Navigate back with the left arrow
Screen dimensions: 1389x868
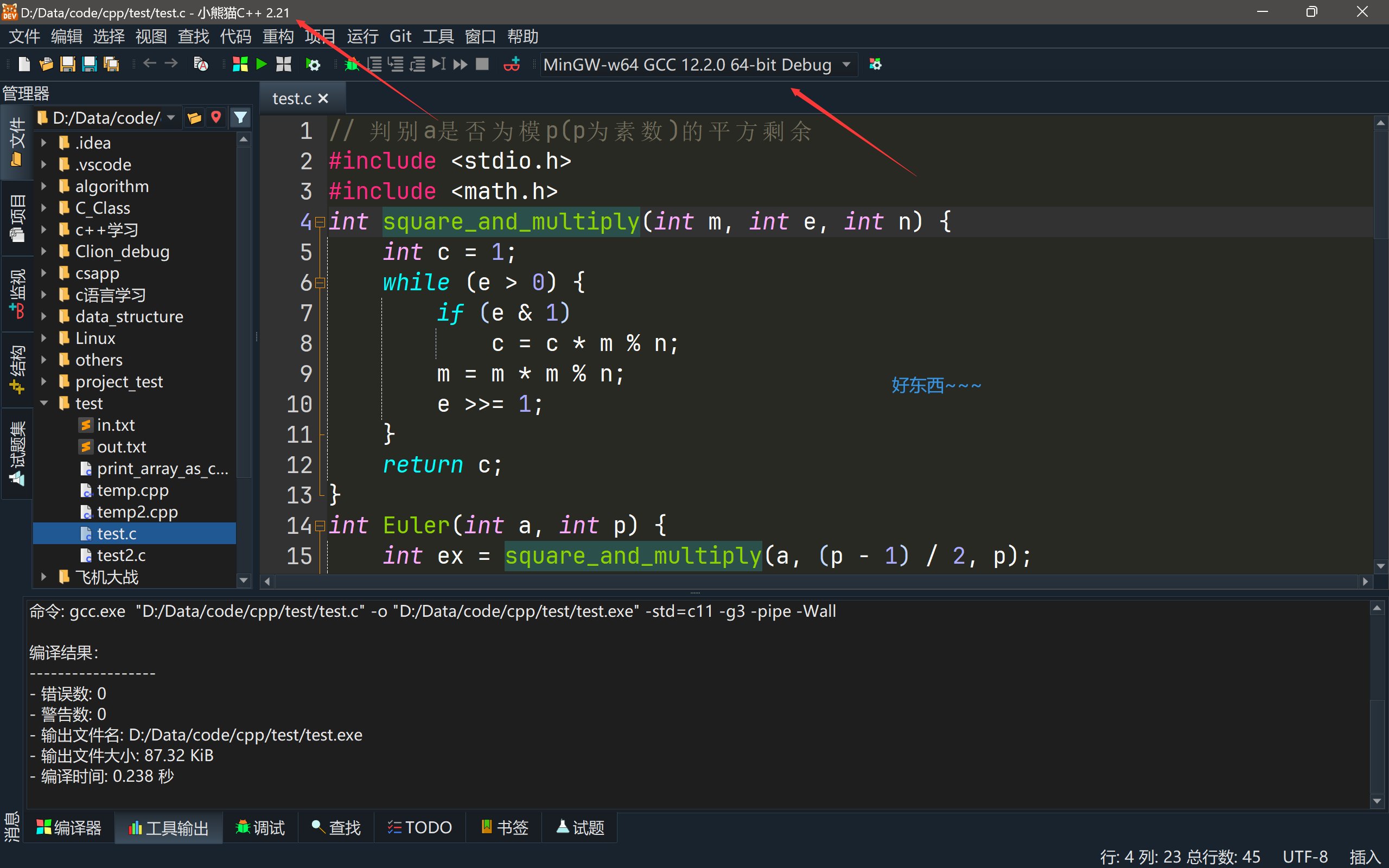pos(150,63)
